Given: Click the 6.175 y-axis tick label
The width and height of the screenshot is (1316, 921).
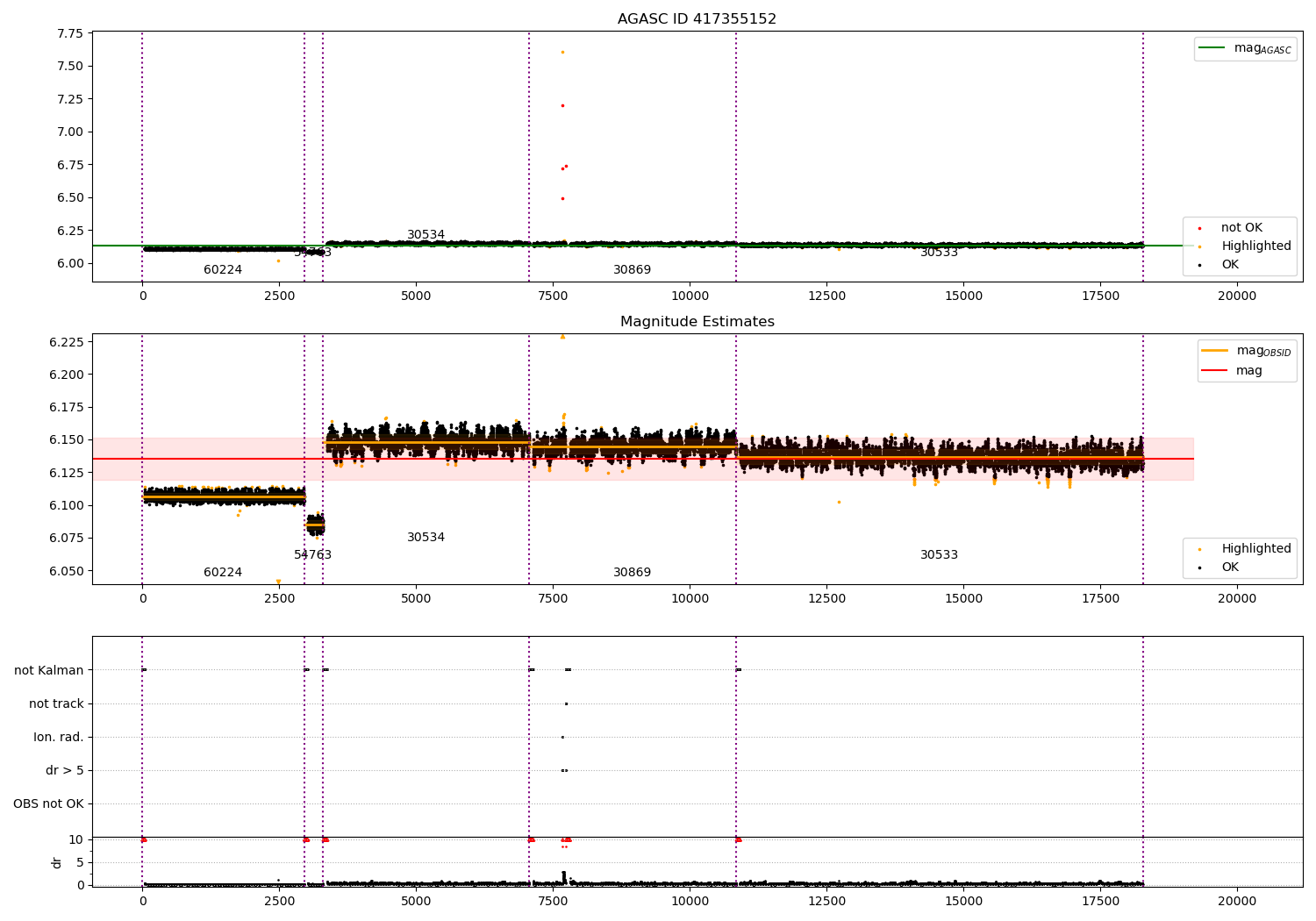Looking at the screenshot, I should [x=66, y=407].
